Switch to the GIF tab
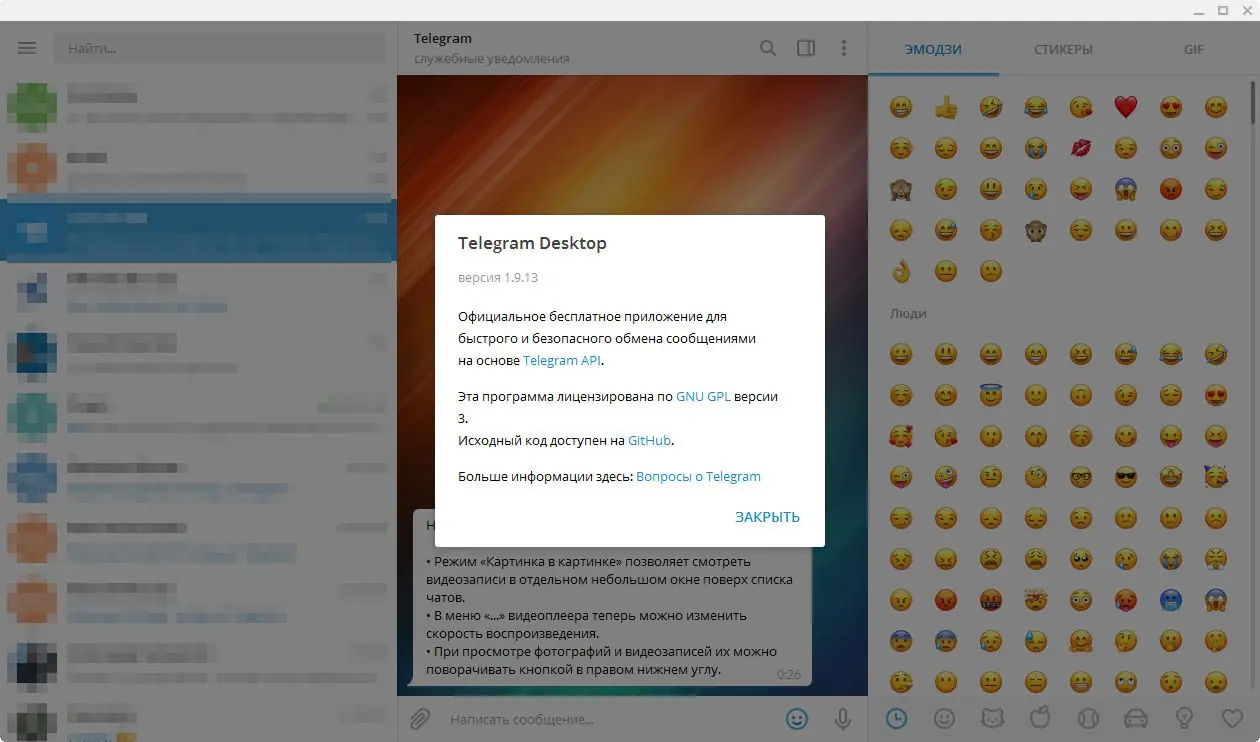 (x=1194, y=49)
